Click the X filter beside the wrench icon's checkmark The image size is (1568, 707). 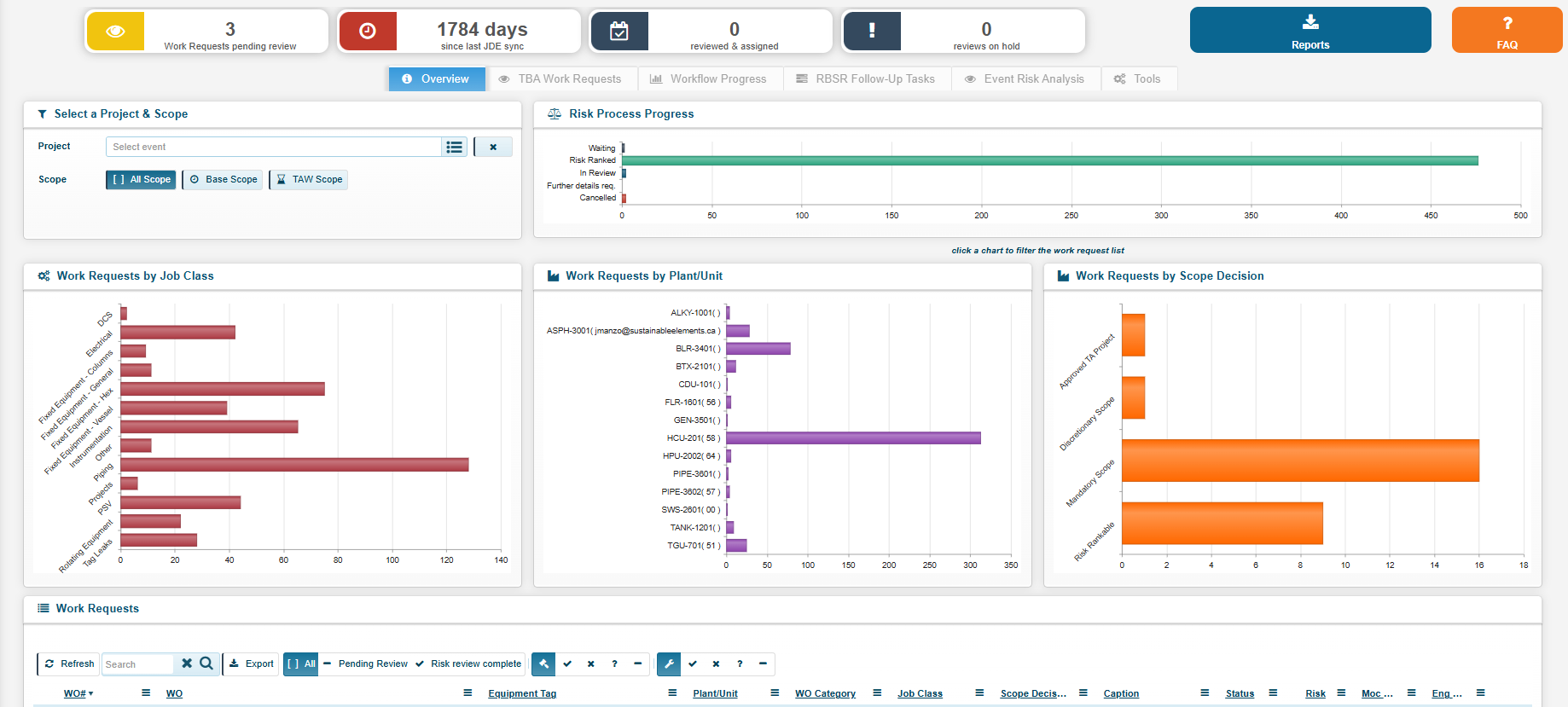(x=716, y=664)
